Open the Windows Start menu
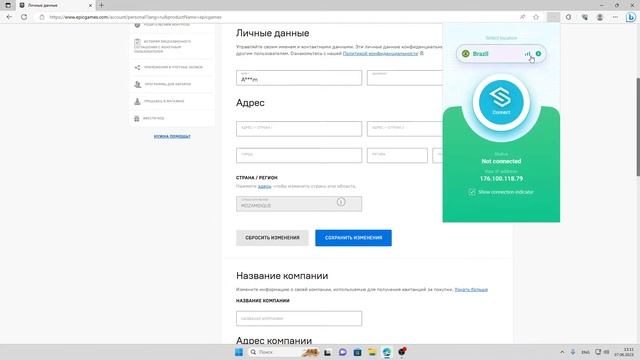The height and width of the screenshot is (360, 640). click(x=239, y=352)
